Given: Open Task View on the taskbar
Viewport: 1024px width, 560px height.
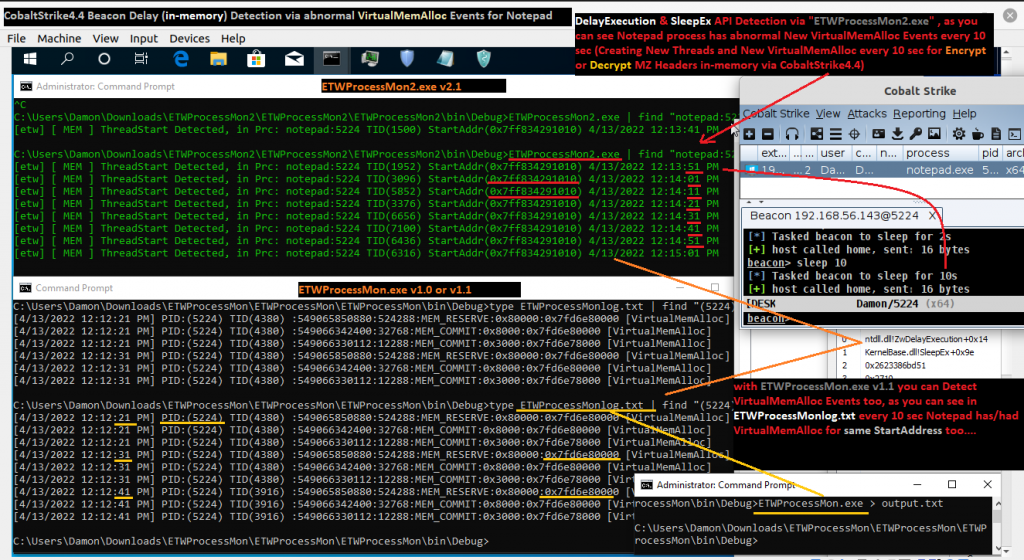Looking at the screenshot, I should point(141,59).
